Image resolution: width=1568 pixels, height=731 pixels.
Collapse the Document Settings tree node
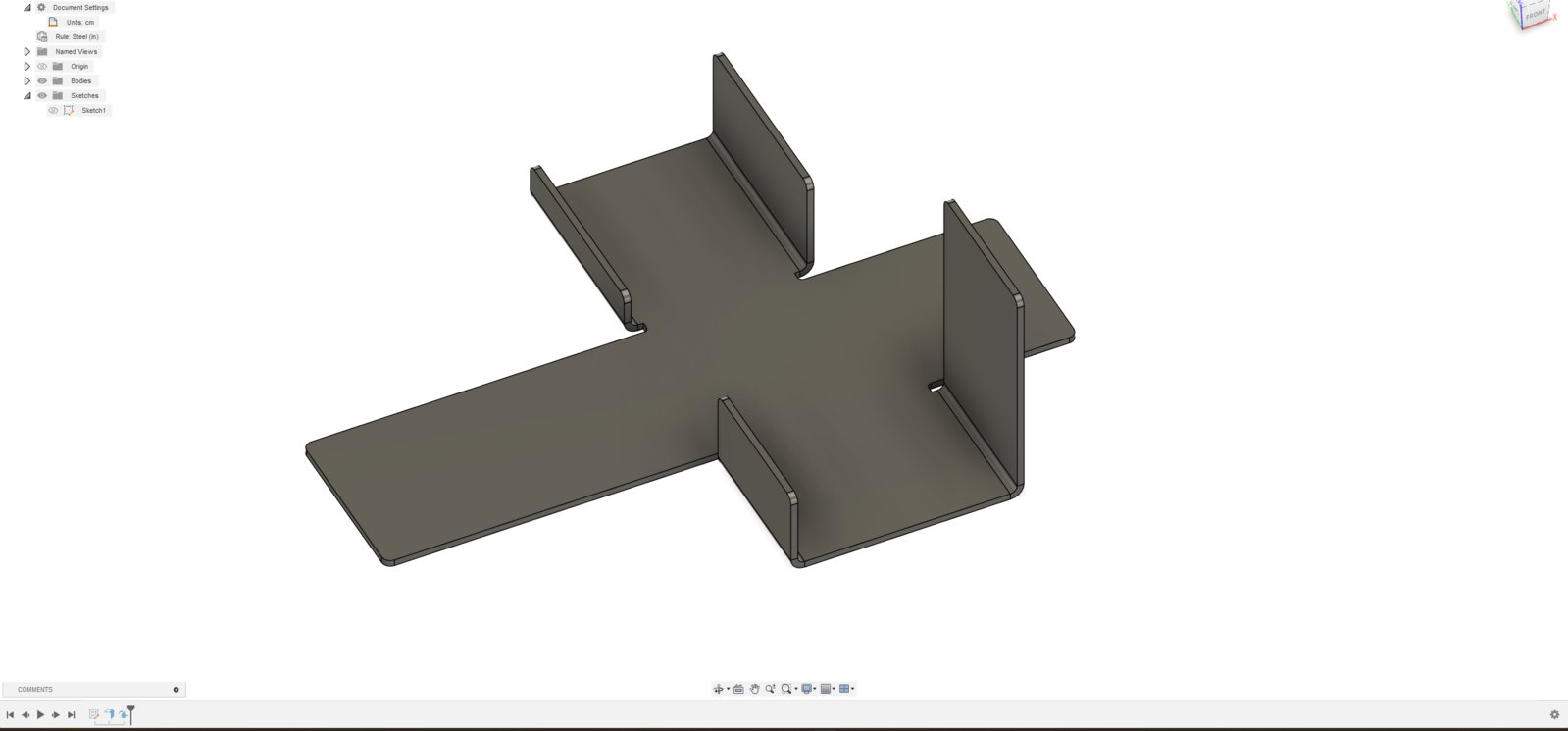(x=27, y=7)
